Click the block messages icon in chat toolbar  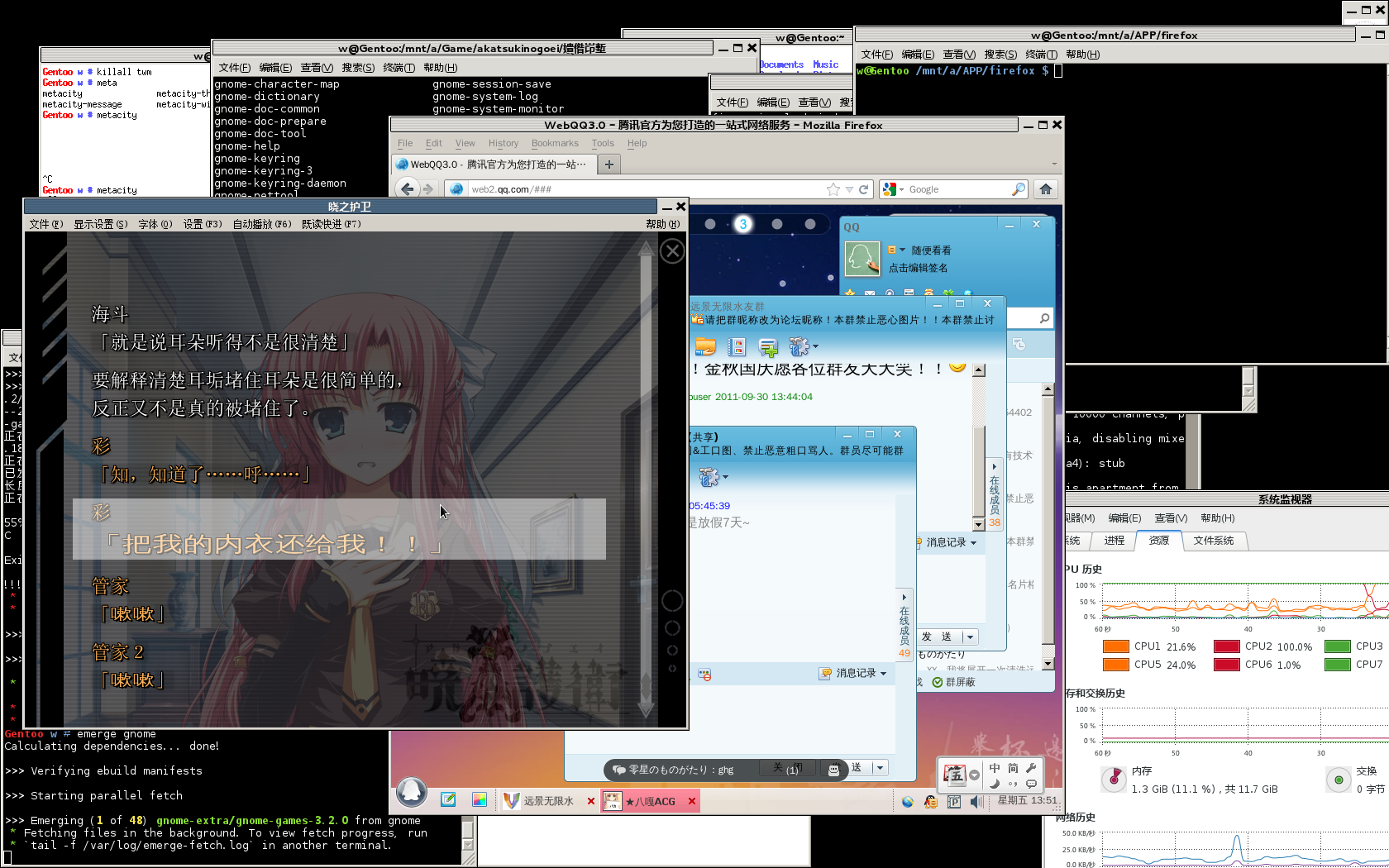click(704, 675)
